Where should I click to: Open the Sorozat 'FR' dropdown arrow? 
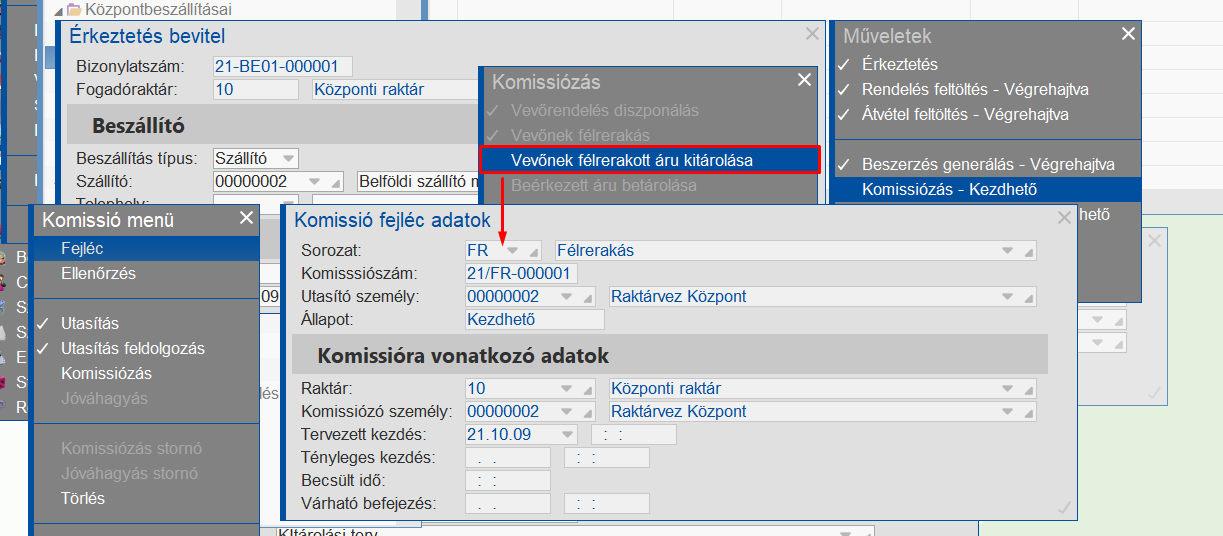coord(513,250)
